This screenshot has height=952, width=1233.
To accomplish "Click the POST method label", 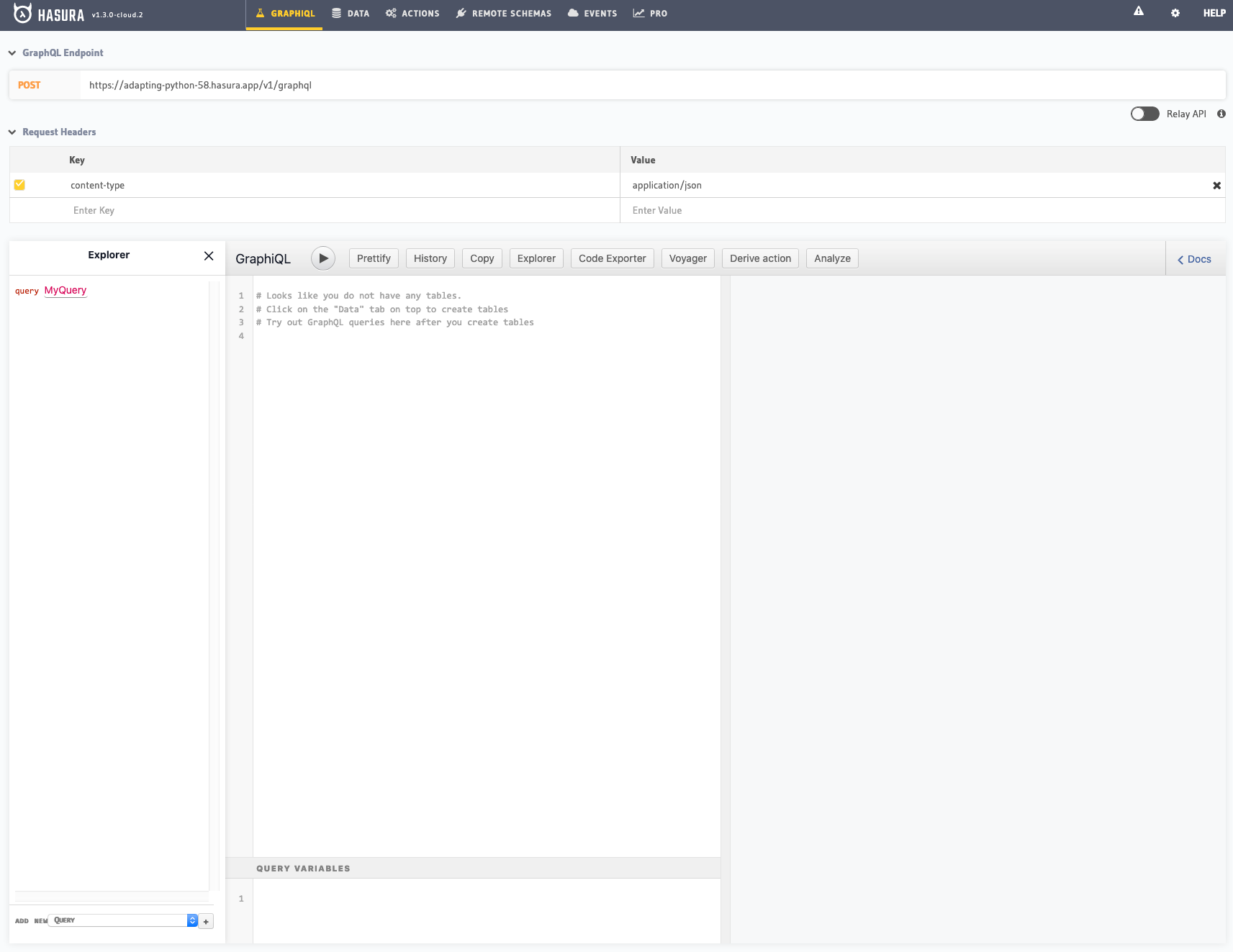I will [x=30, y=85].
